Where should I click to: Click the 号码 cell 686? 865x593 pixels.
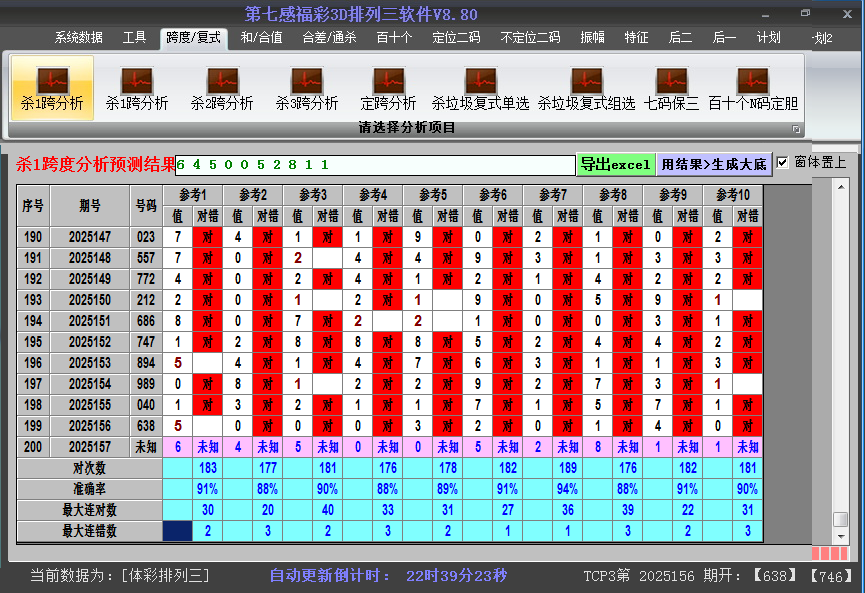[146, 321]
